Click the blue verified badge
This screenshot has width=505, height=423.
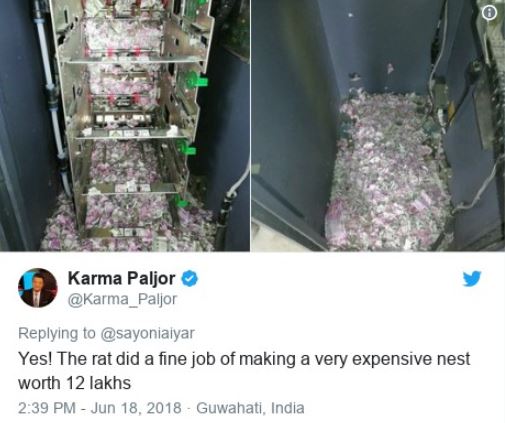[x=189, y=279]
